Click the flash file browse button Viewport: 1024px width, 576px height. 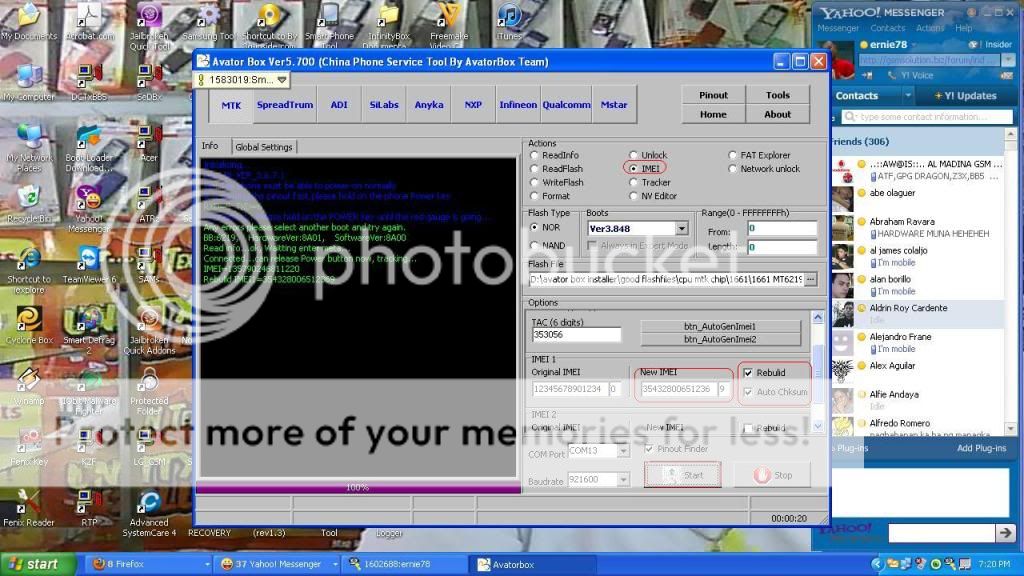click(810, 279)
